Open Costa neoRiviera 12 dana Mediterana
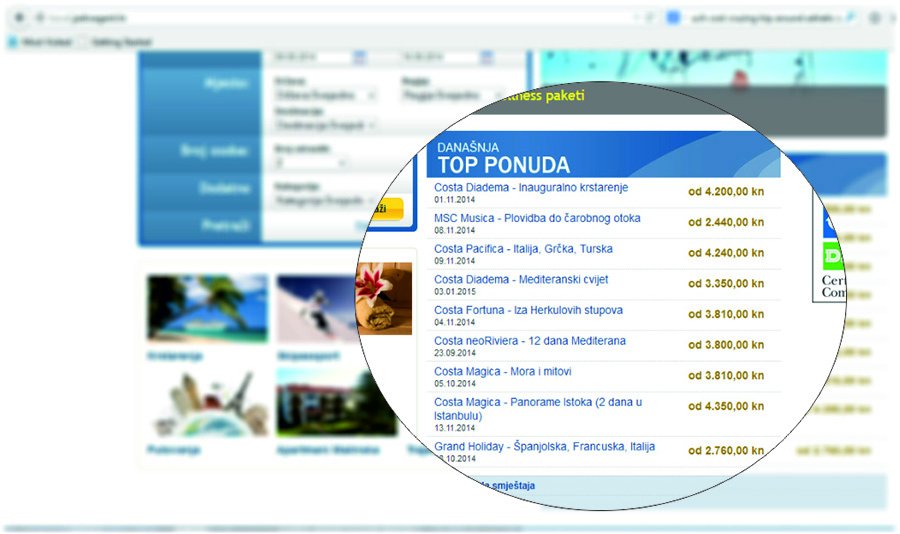Viewport: 900px width, 534px height. click(529, 341)
